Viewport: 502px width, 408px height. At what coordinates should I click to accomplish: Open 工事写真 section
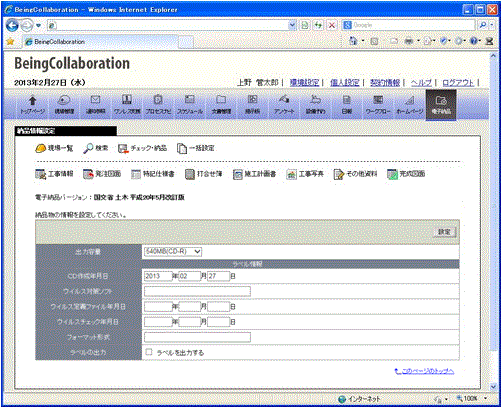click(305, 174)
